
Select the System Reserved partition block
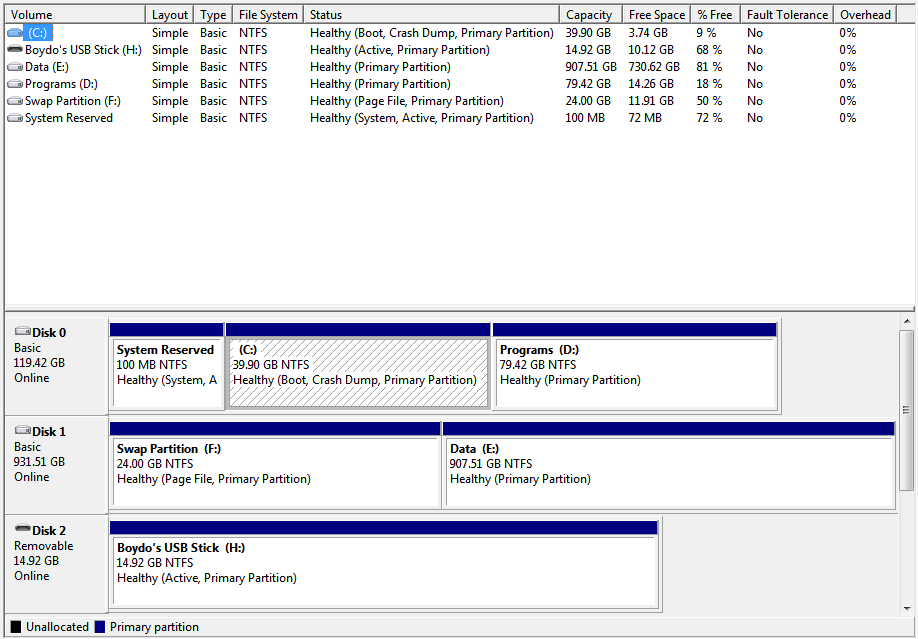click(166, 370)
